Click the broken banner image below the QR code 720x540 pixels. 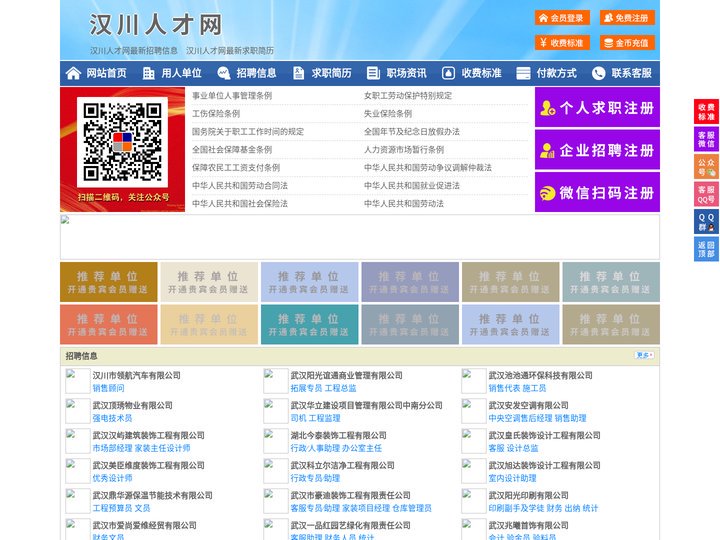coord(360,237)
